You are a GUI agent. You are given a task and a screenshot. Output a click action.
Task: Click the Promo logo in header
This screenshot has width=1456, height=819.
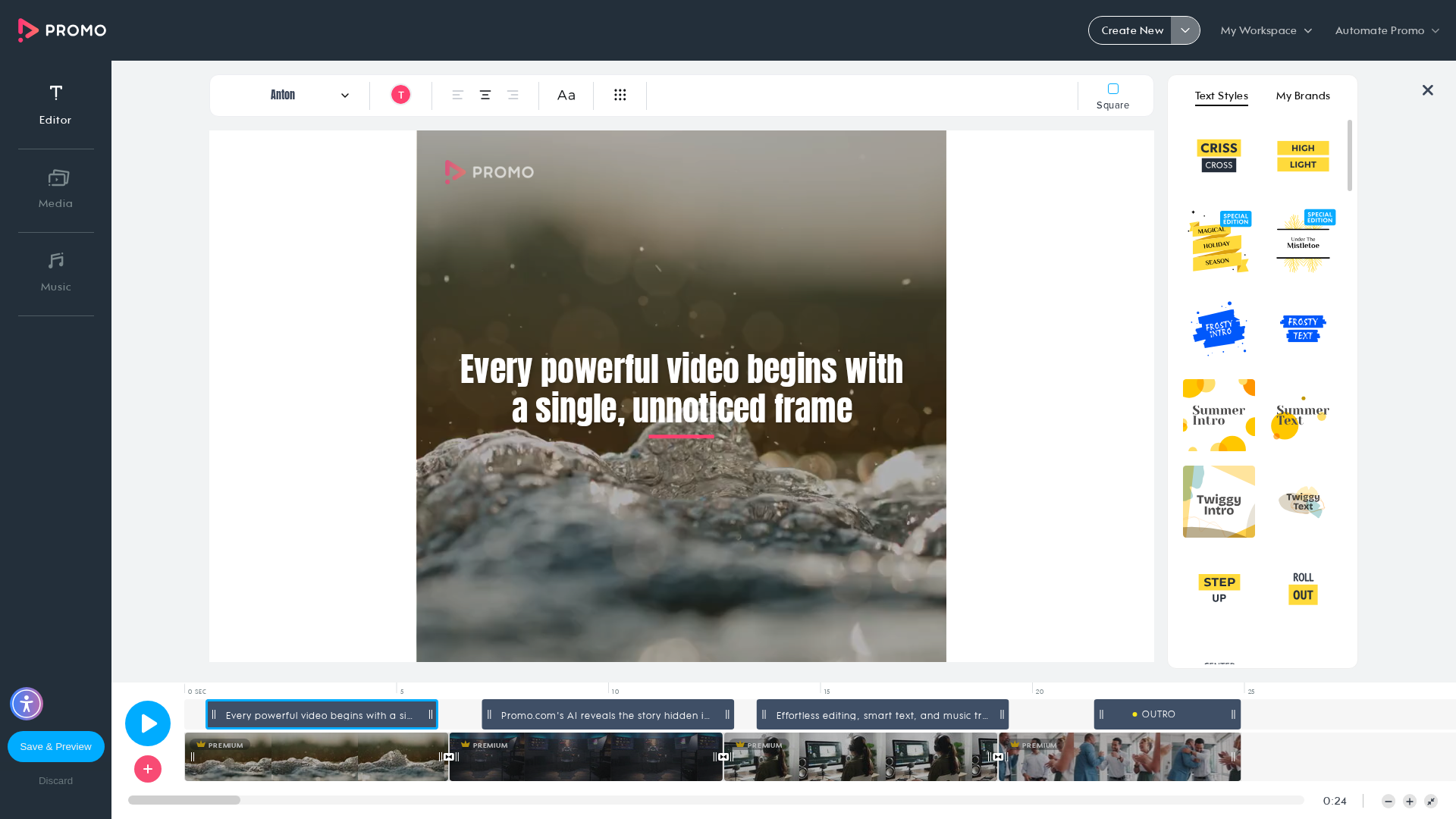click(x=62, y=30)
